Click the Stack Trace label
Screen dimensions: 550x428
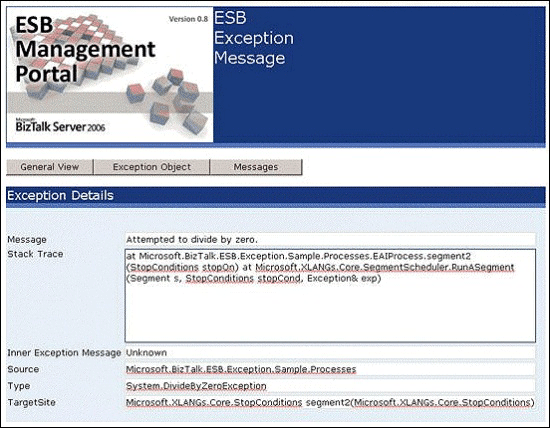click(x=35, y=254)
